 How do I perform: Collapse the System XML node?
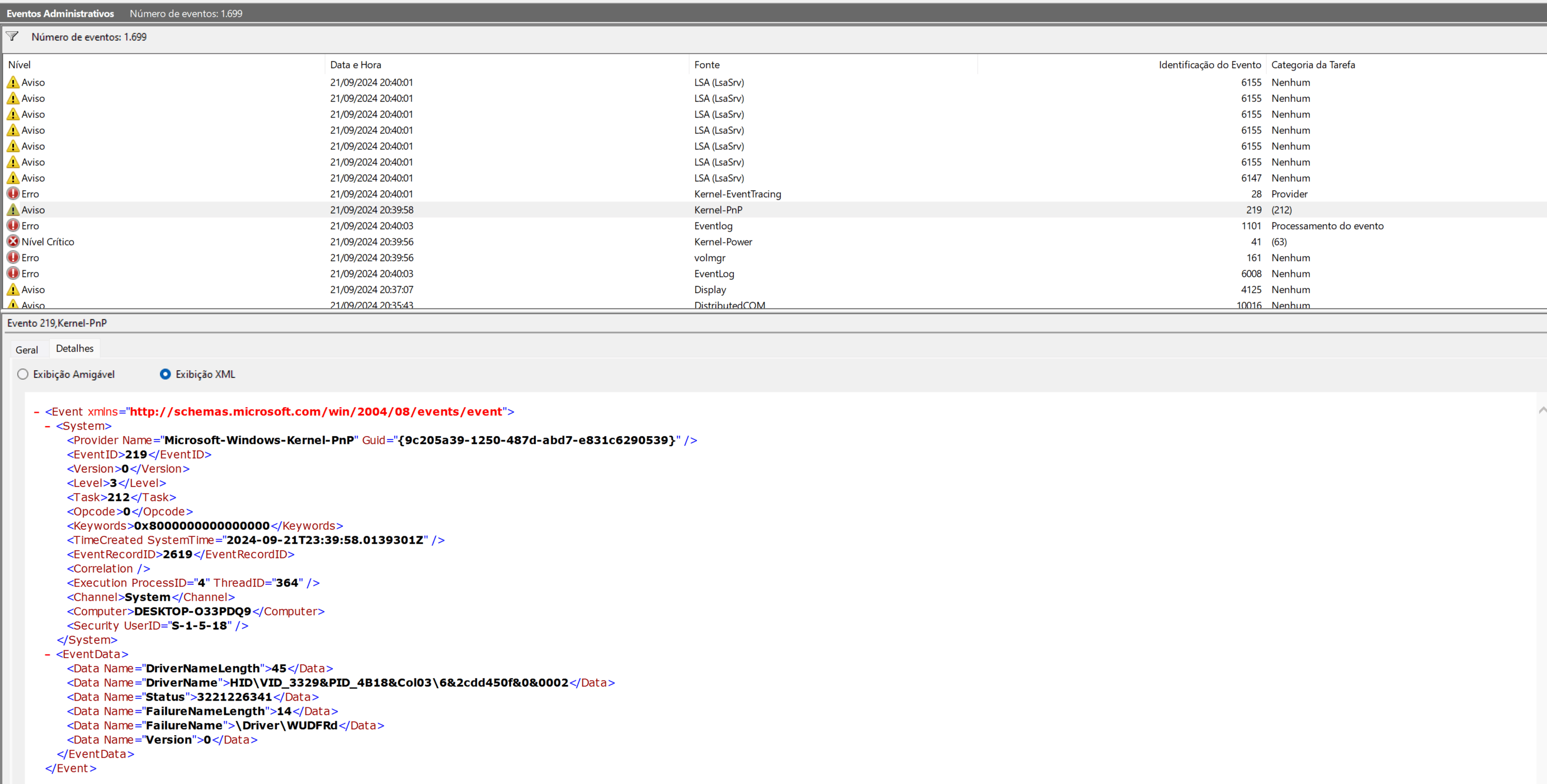click(x=48, y=426)
